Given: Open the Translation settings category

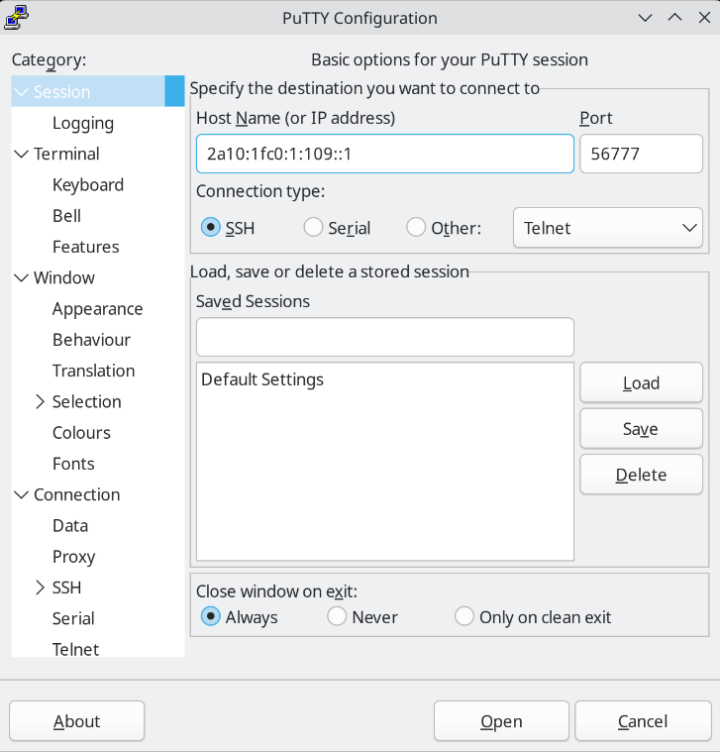Looking at the screenshot, I should tap(94, 371).
